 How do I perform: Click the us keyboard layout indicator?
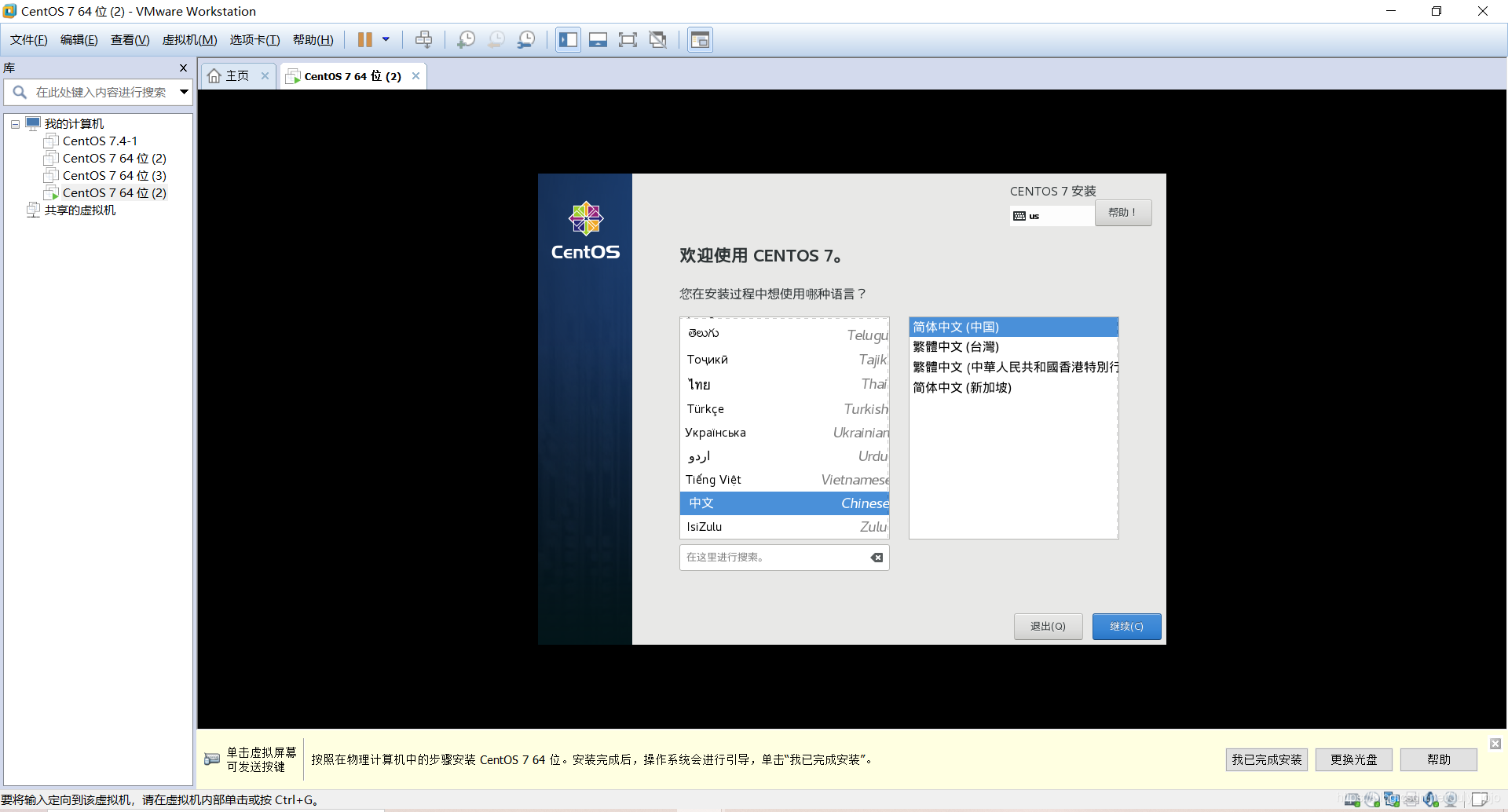point(1052,216)
